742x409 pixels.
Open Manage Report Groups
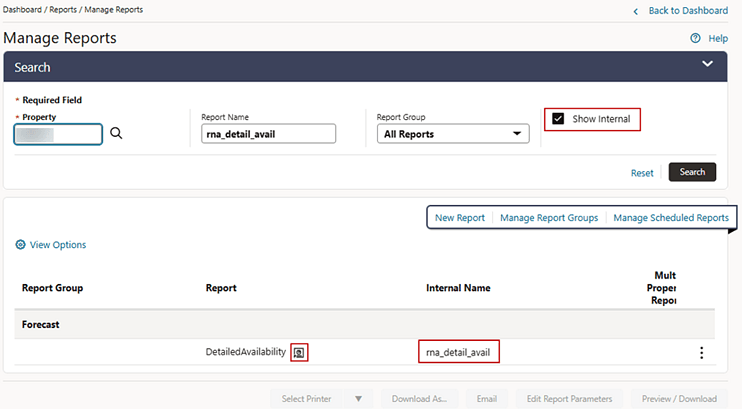click(x=549, y=218)
